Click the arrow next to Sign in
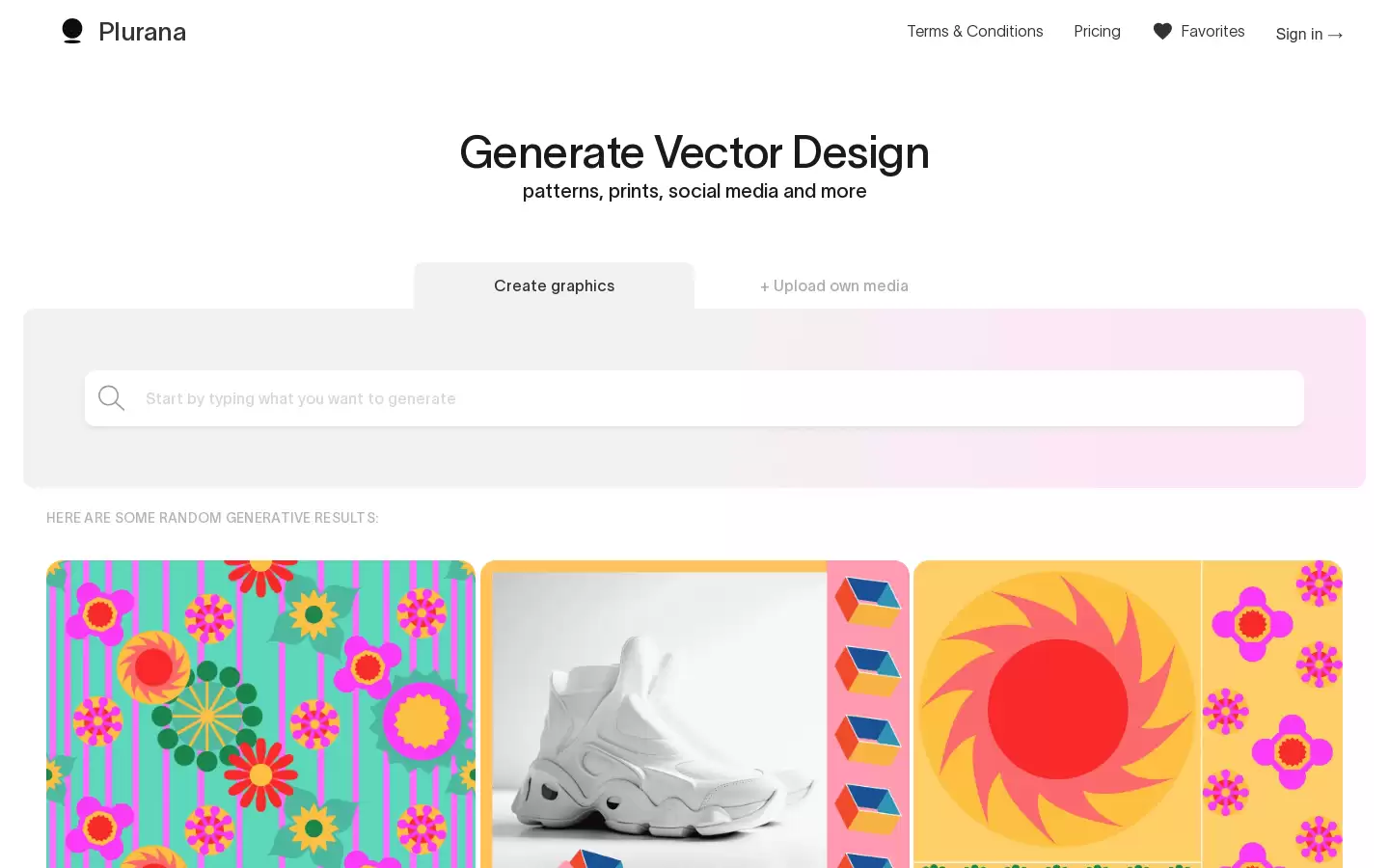Viewport: 1389px width, 868px height. pyautogui.click(x=1336, y=35)
